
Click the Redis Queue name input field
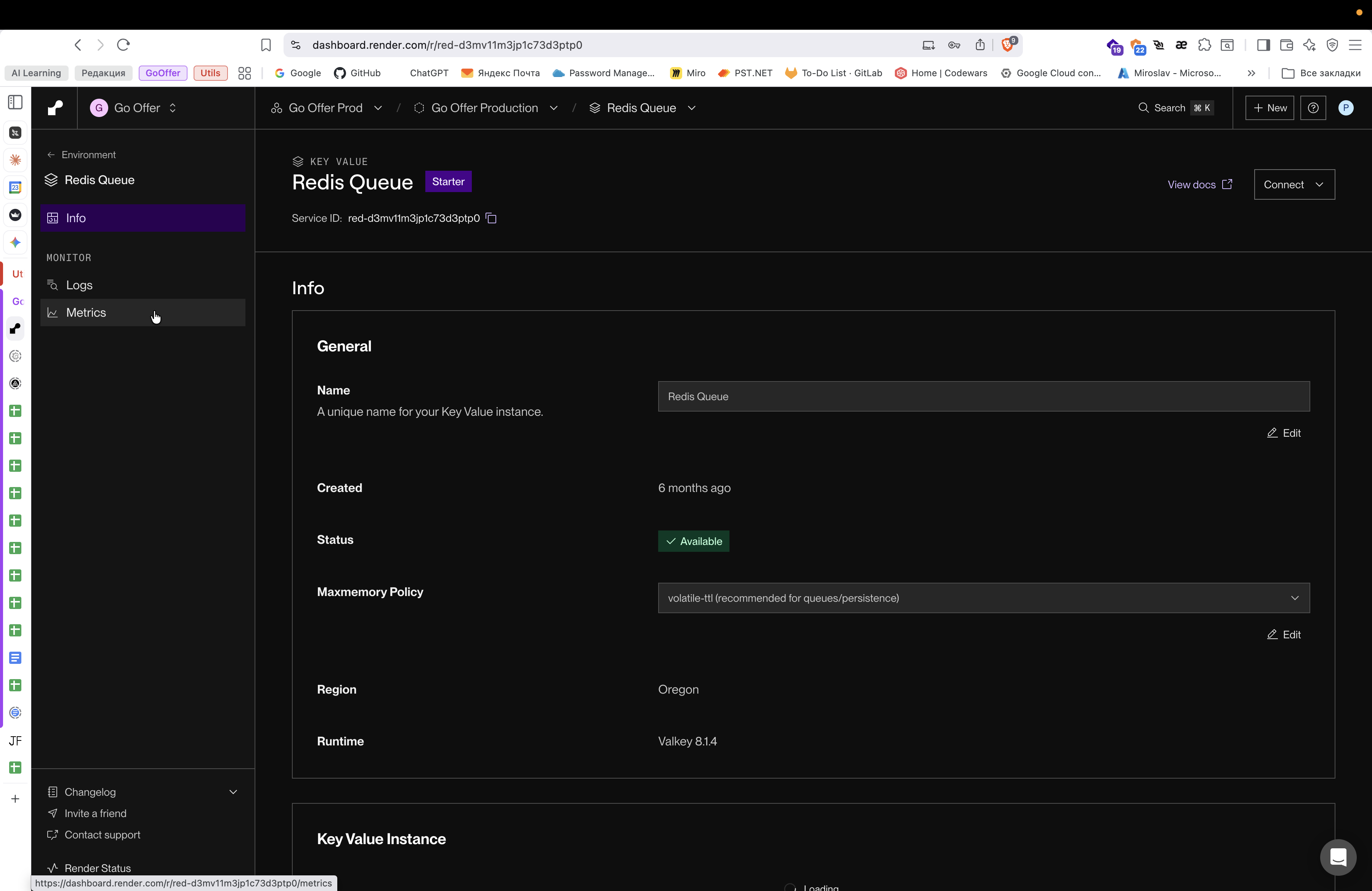click(984, 396)
